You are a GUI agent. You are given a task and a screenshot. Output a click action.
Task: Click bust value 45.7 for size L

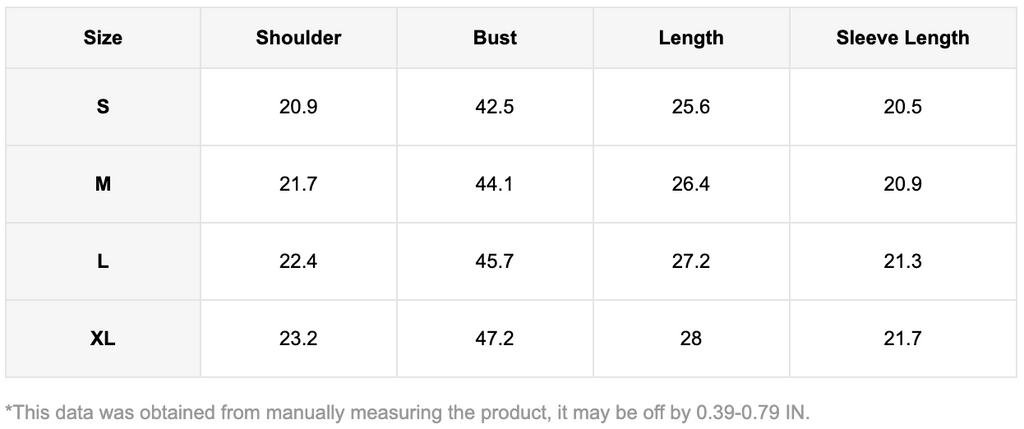point(495,261)
